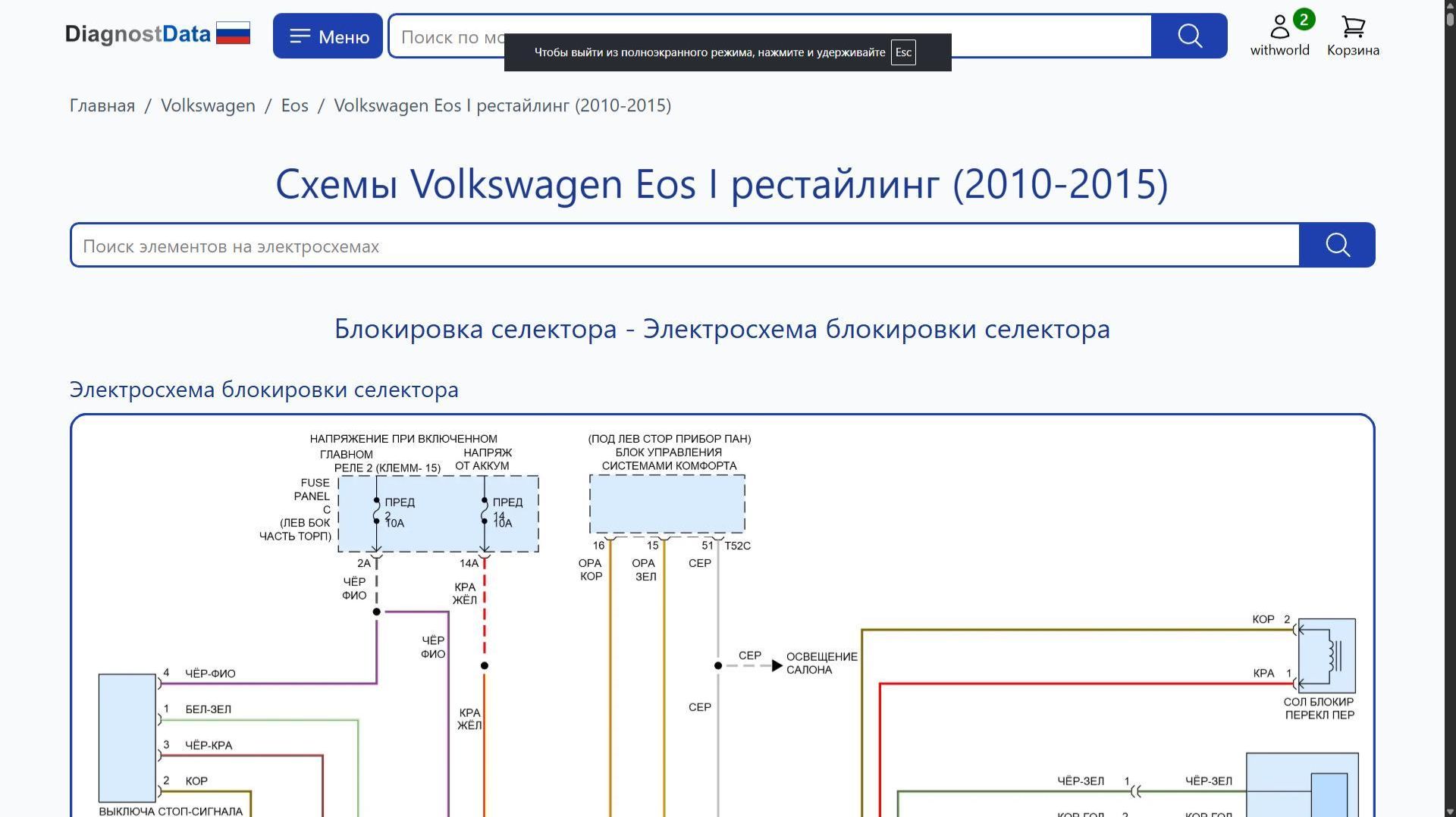The width and height of the screenshot is (1456, 817).
Task: Open the Volkswagen breadcrumb link
Action: [x=208, y=105]
